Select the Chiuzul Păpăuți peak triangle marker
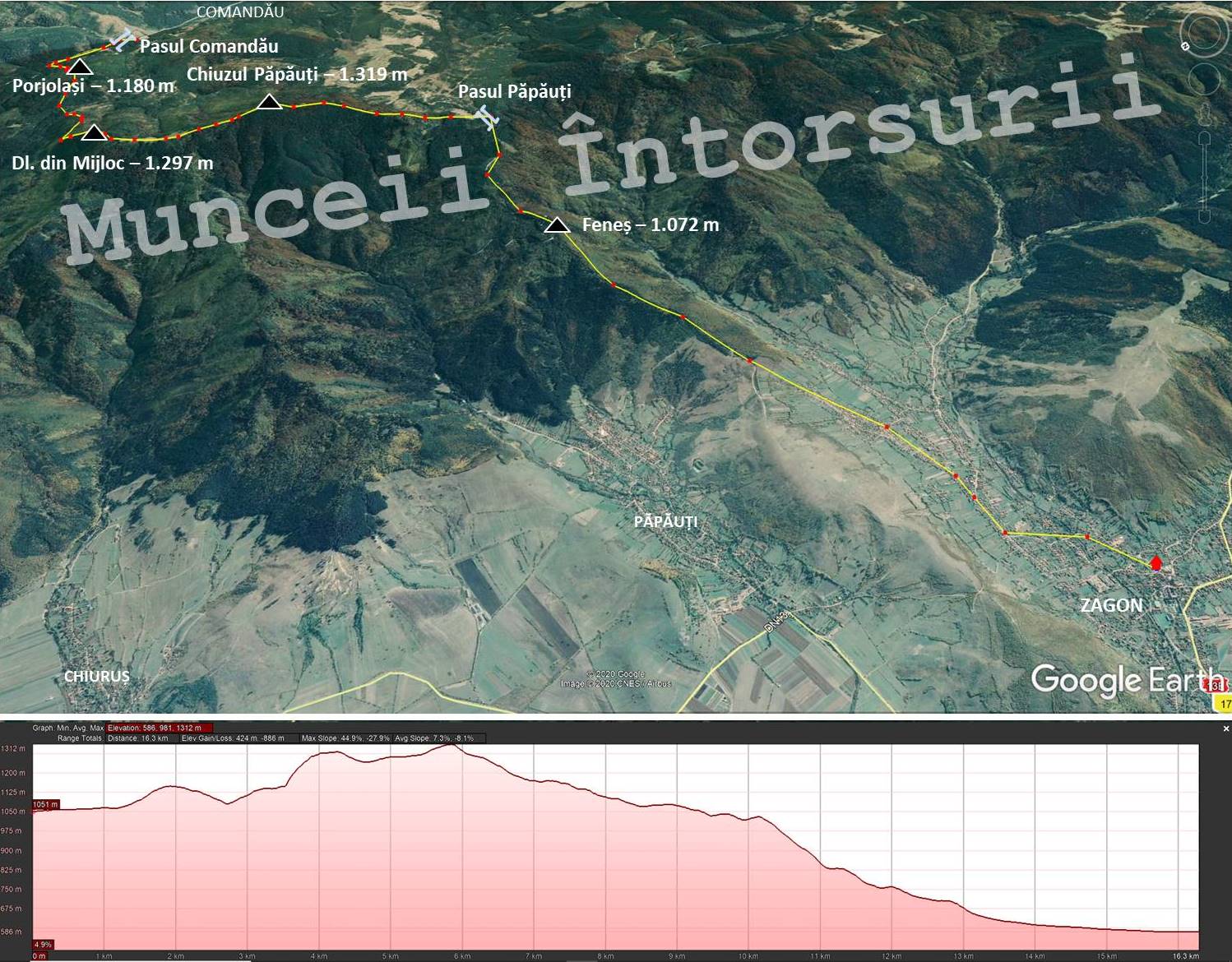 pyautogui.click(x=269, y=102)
